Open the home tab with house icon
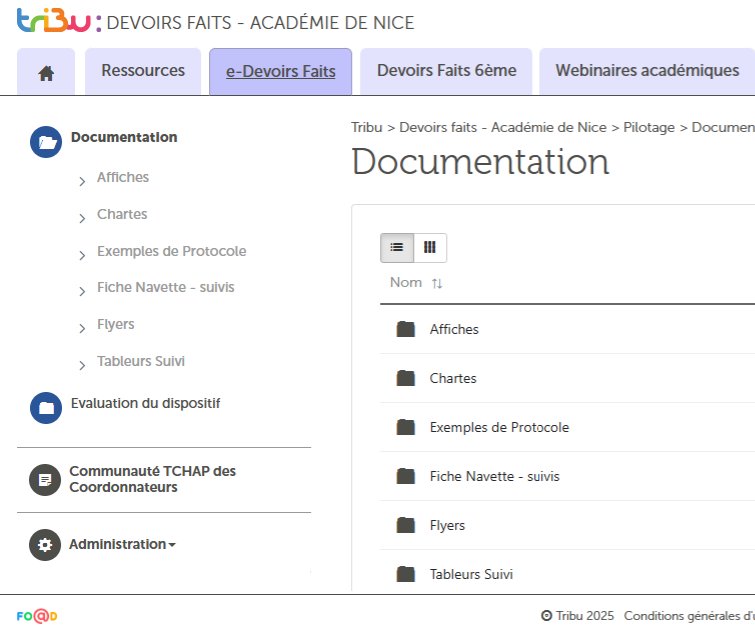Viewport: 755px width, 630px height. point(46,72)
